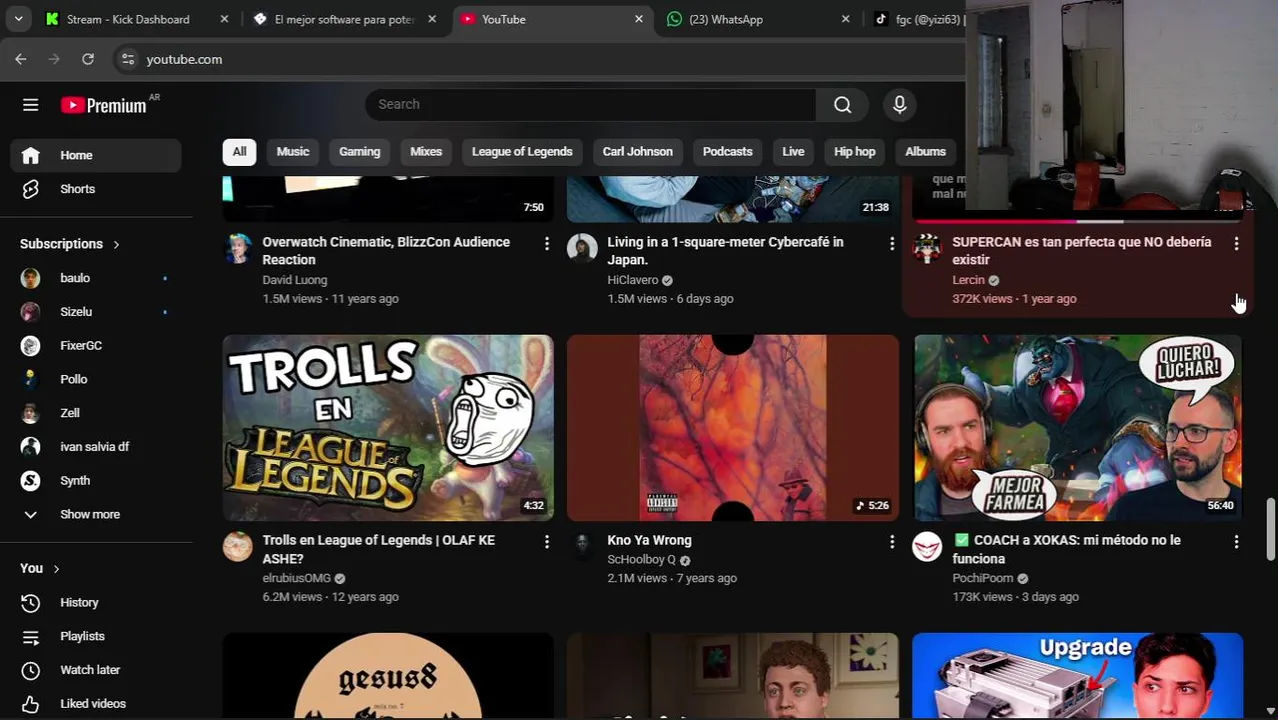Open FixerGC subscription channel
1278x720 pixels.
pyautogui.click(x=96, y=346)
